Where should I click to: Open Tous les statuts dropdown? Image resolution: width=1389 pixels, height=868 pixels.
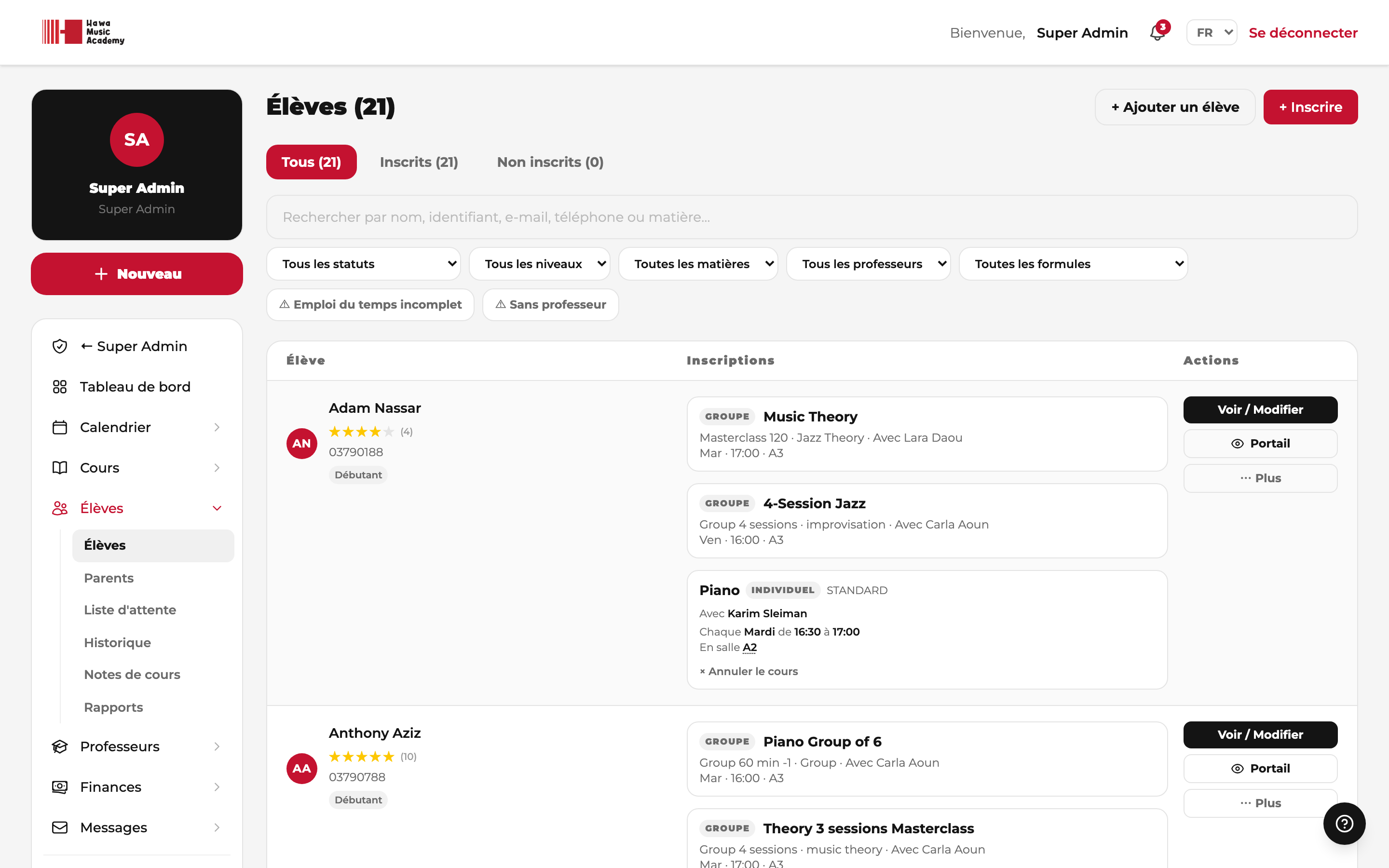tap(363, 264)
